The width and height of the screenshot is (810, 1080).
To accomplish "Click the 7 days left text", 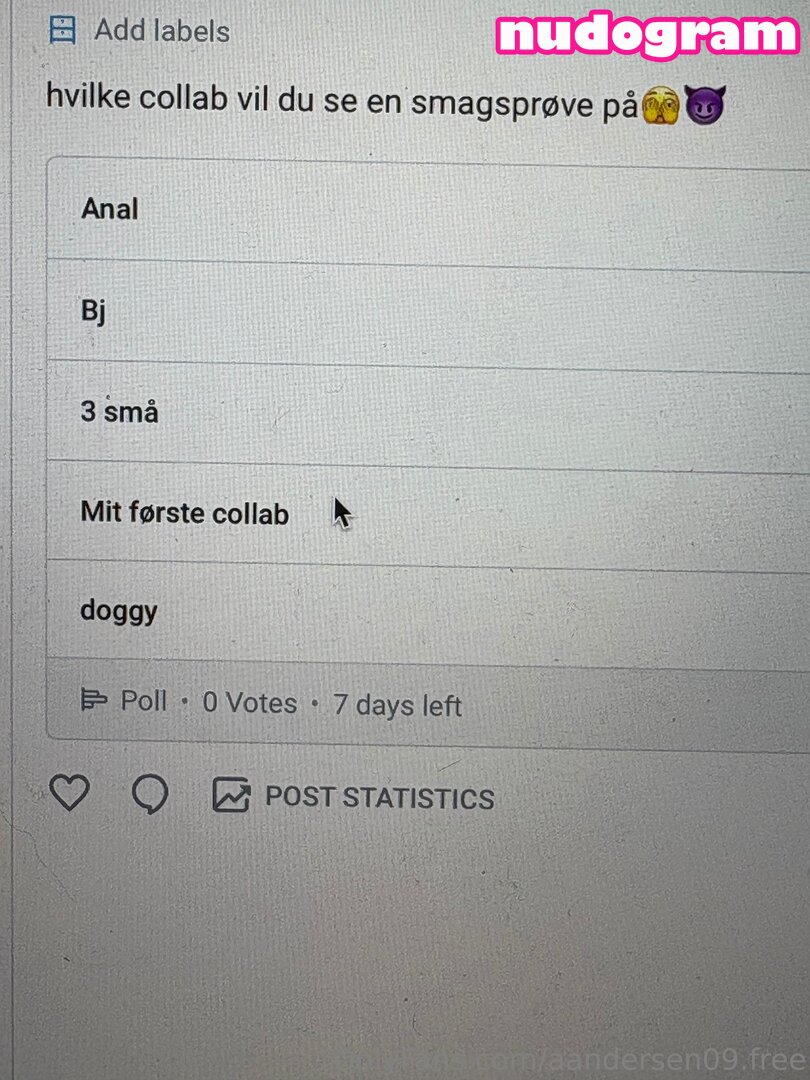I will coord(397,705).
